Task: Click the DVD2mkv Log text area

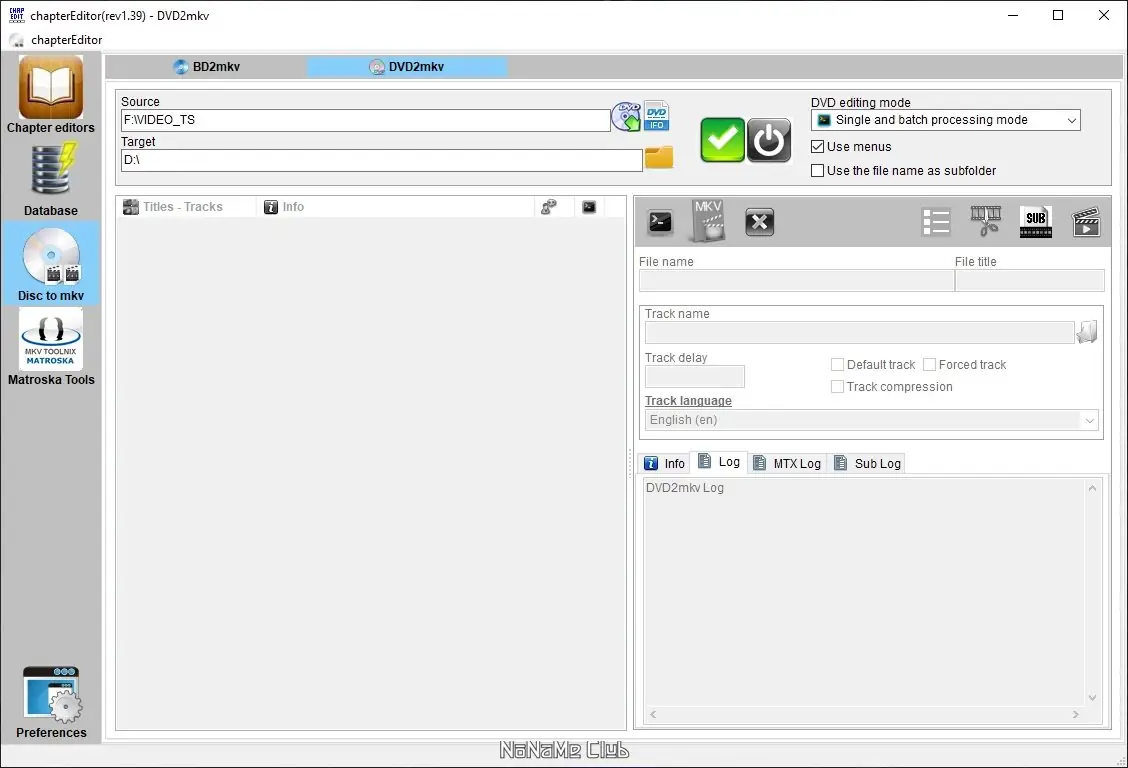Action: pyautogui.click(x=864, y=593)
